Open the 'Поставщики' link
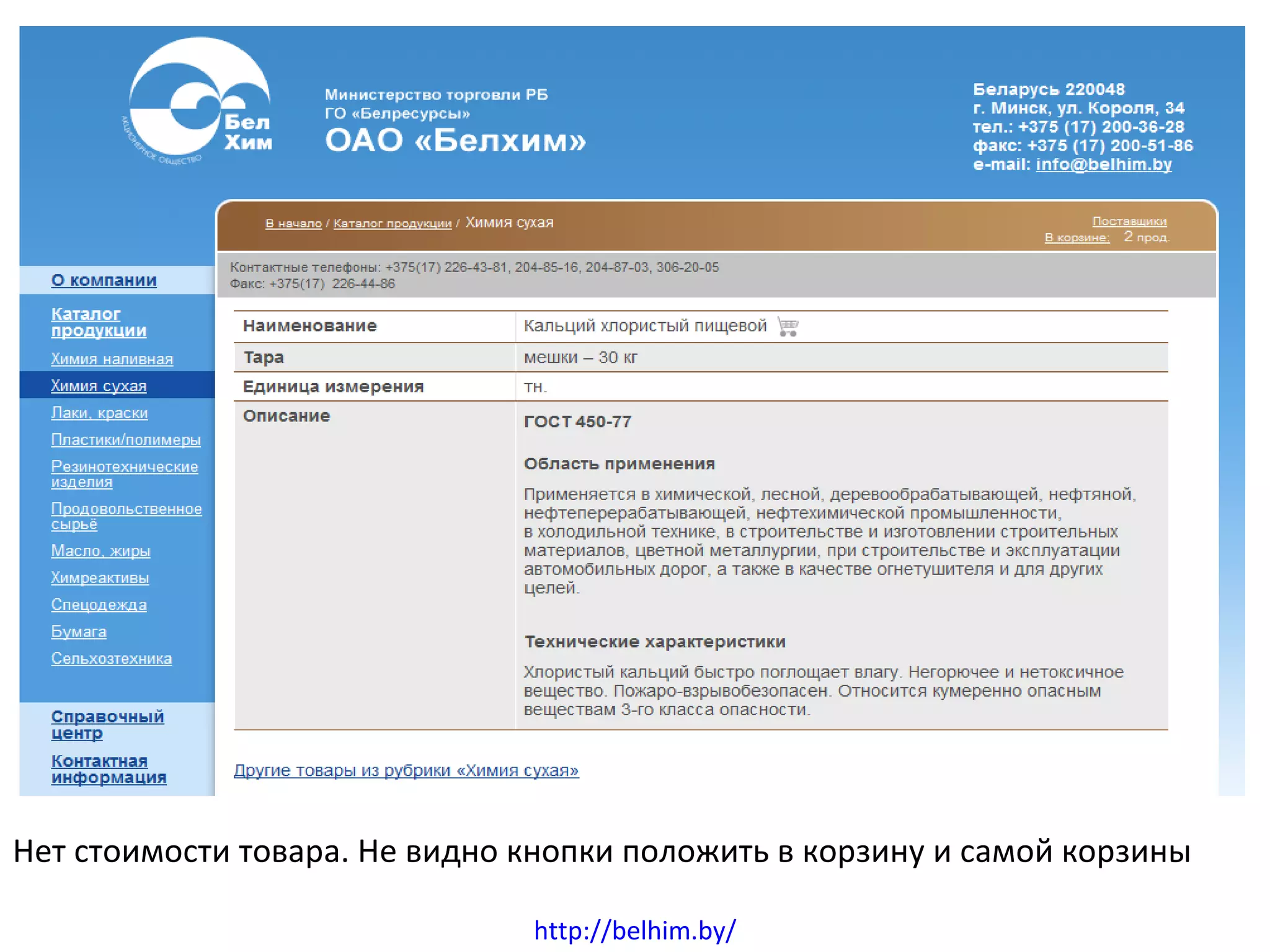1270x952 pixels. point(1129,221)
